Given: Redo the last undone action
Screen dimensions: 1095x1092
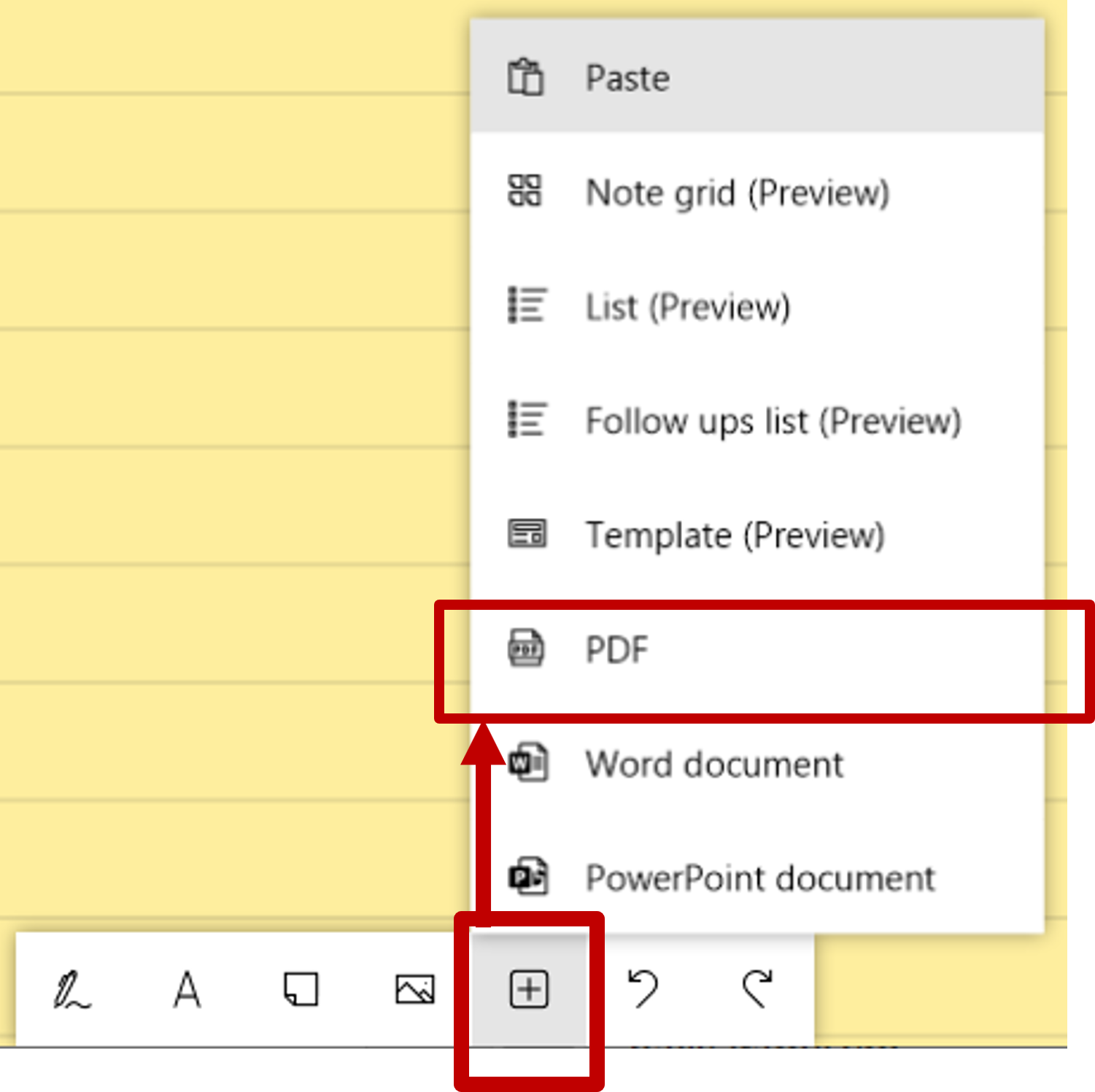Looking at the screenshot, I should click(x=757, y=991).
